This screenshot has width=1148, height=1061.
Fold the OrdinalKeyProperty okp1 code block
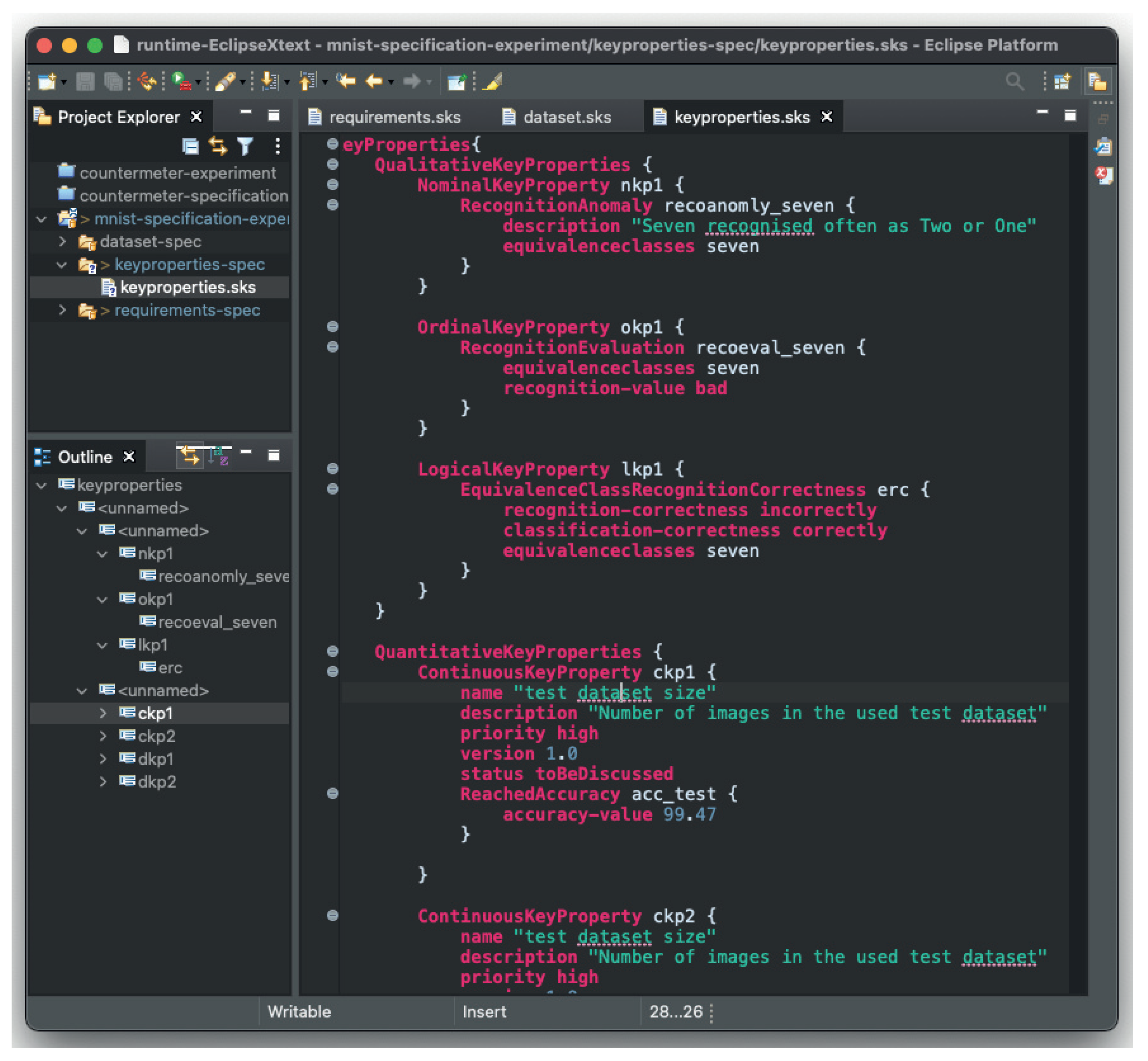tap(333, 327)
